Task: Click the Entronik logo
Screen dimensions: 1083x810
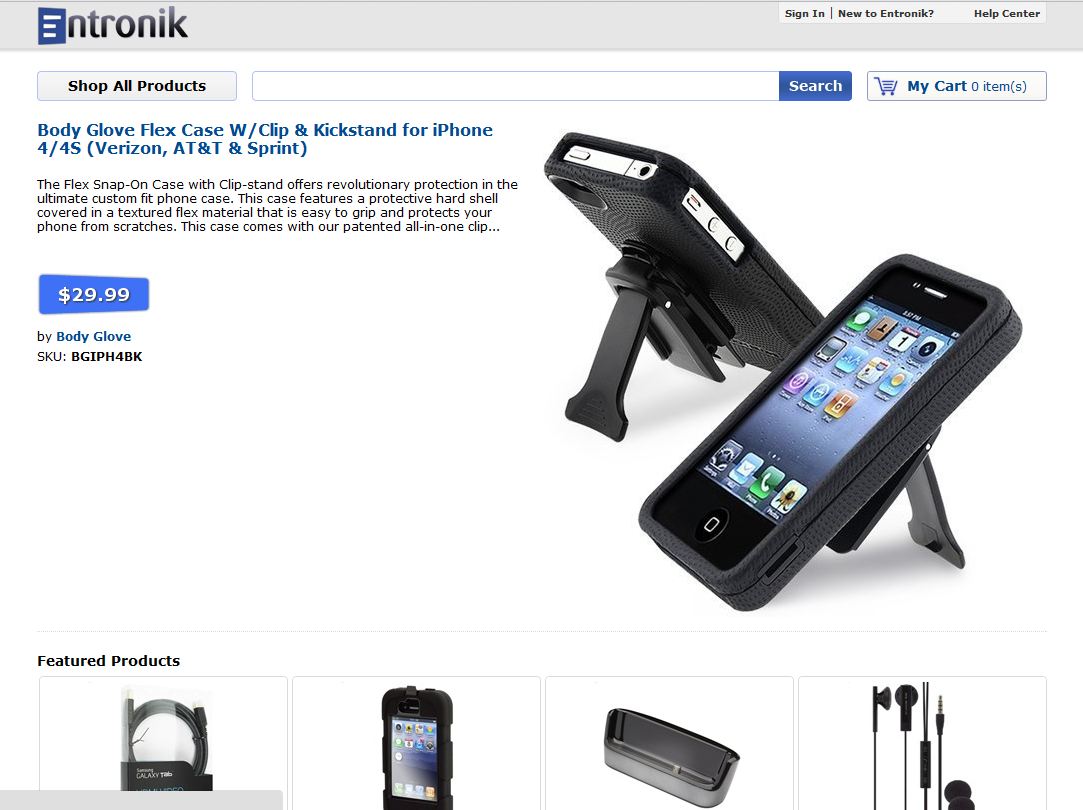Action: pos(113,26)
